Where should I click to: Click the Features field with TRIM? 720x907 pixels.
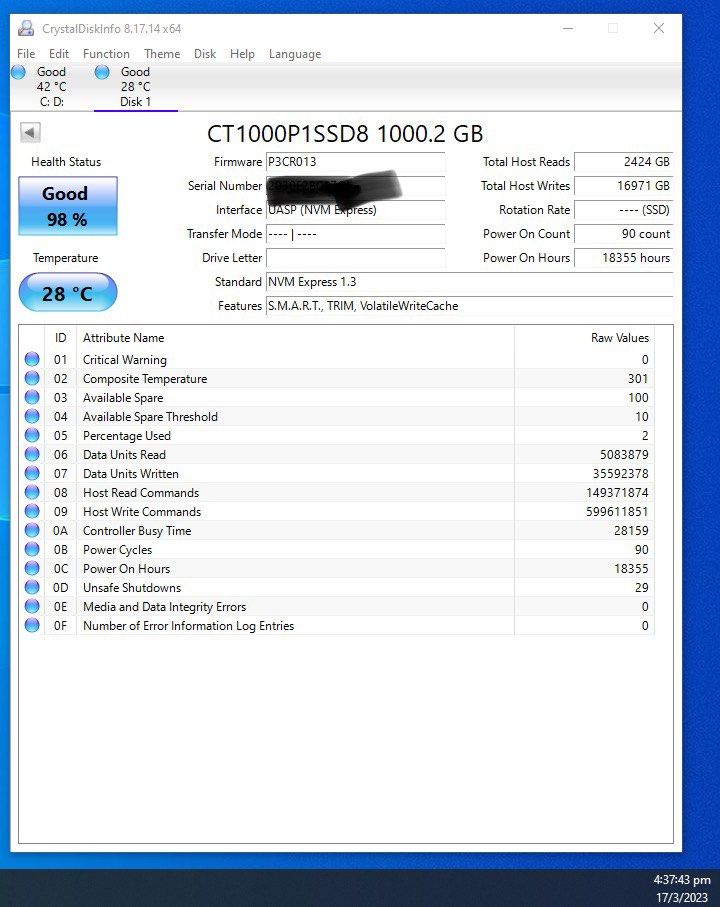pos(469,306)
